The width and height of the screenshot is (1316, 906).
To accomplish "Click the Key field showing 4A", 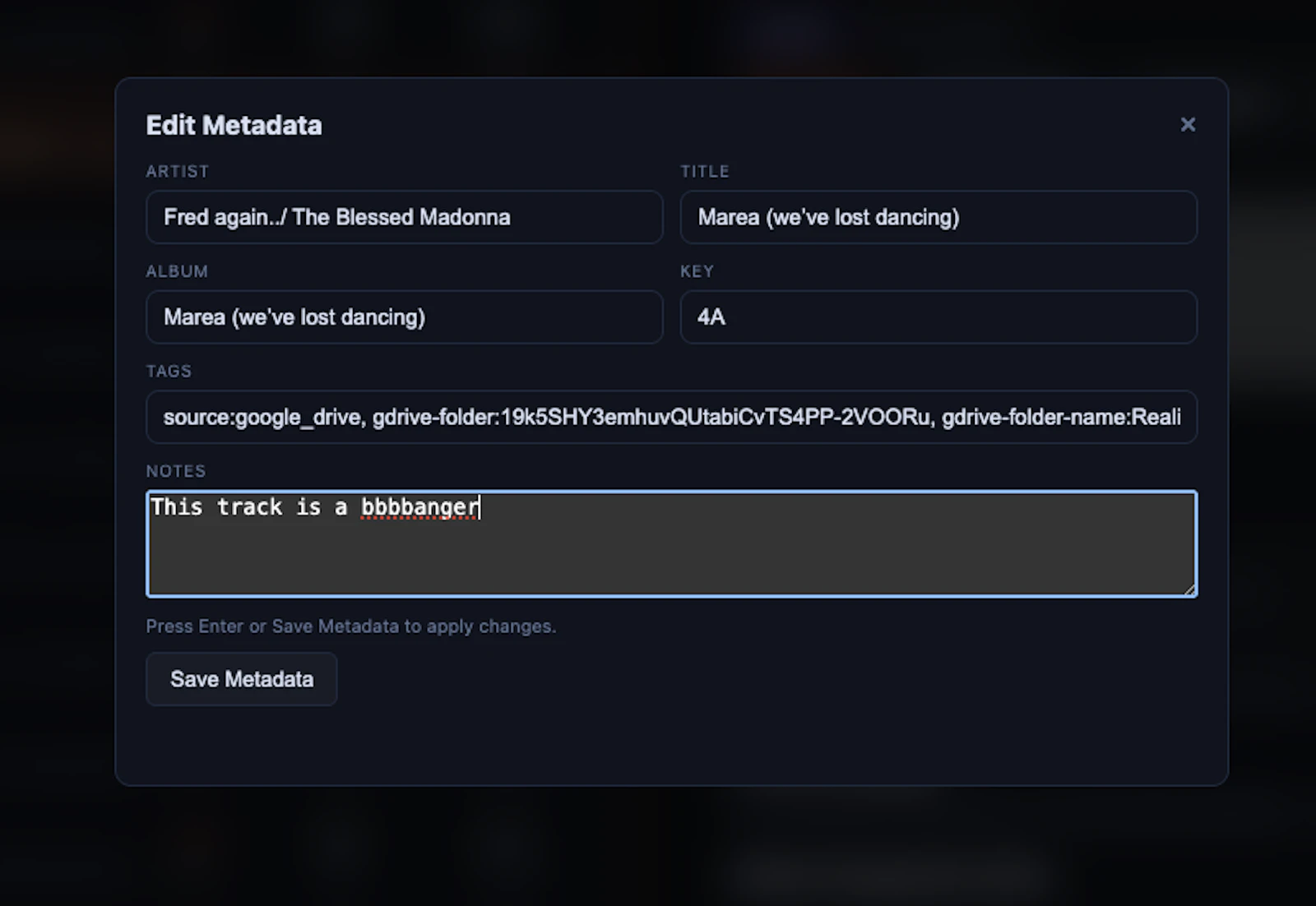I will tap(938, 317).
